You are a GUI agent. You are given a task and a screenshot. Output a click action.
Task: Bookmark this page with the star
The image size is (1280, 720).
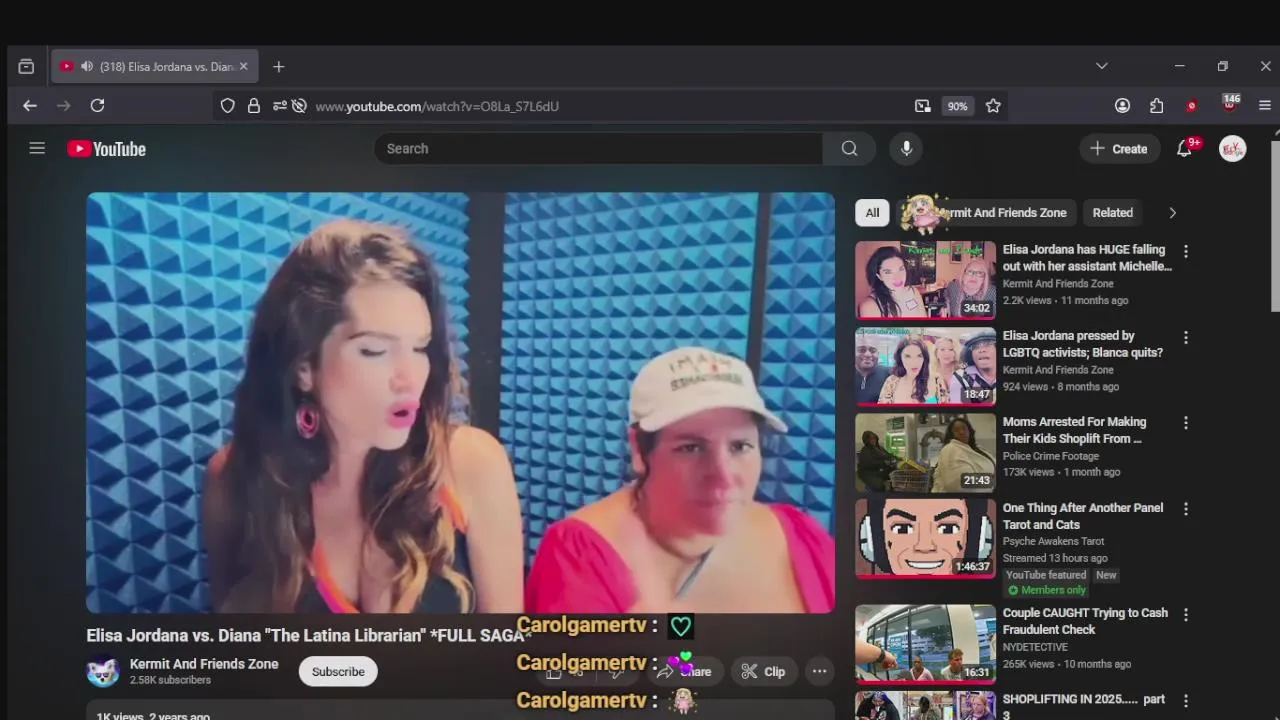pyautogui.click(x=993, y=105)
